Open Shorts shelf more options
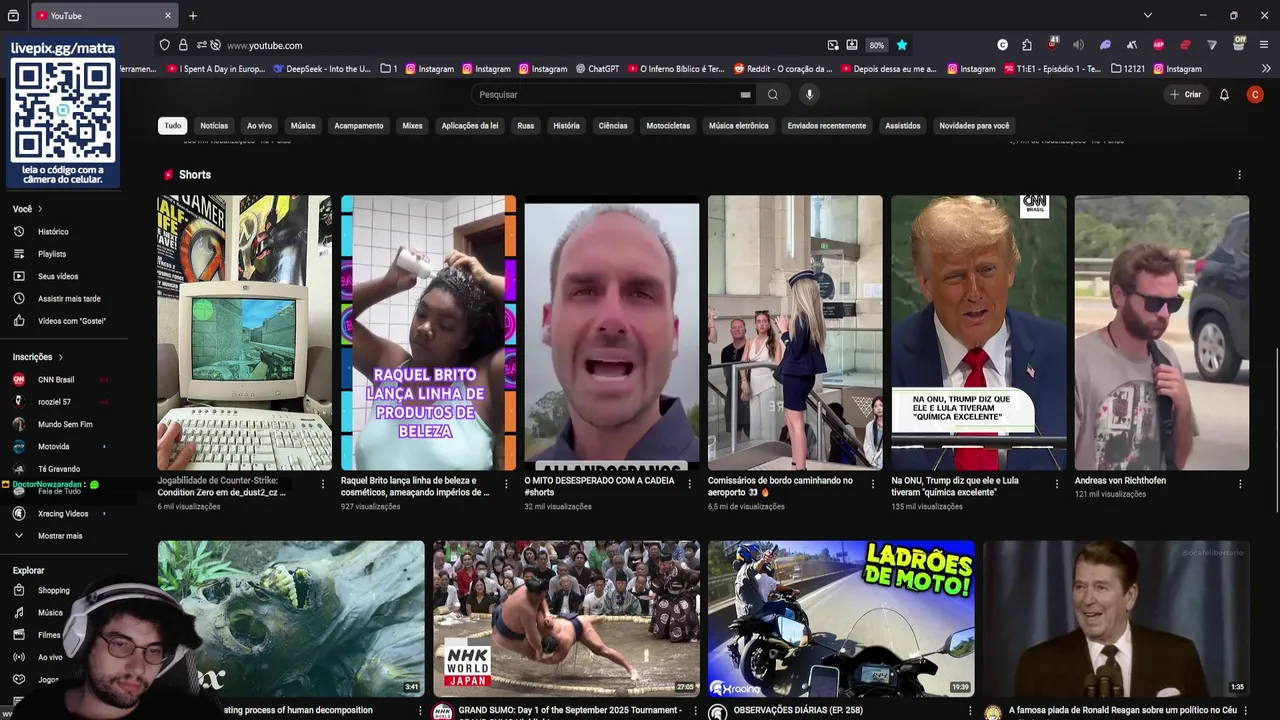The image size is (1280, 720). [1239, 175]
